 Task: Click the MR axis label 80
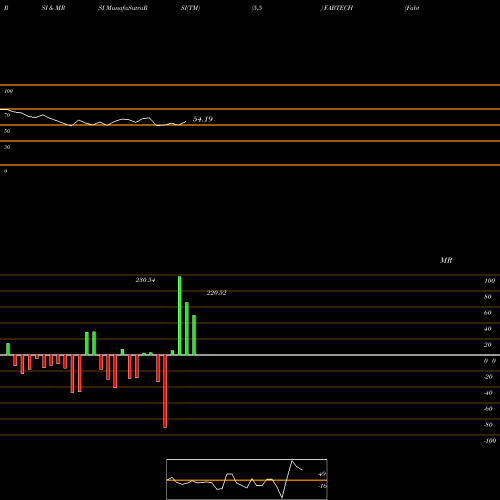point(488,297)
